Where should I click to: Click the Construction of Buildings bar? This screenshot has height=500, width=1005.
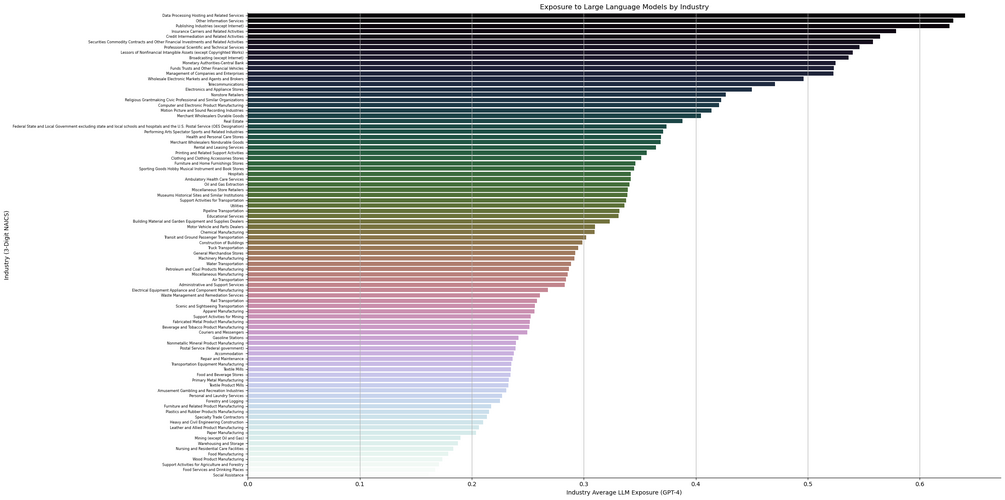pyautogui.click(x=415, y=242)
